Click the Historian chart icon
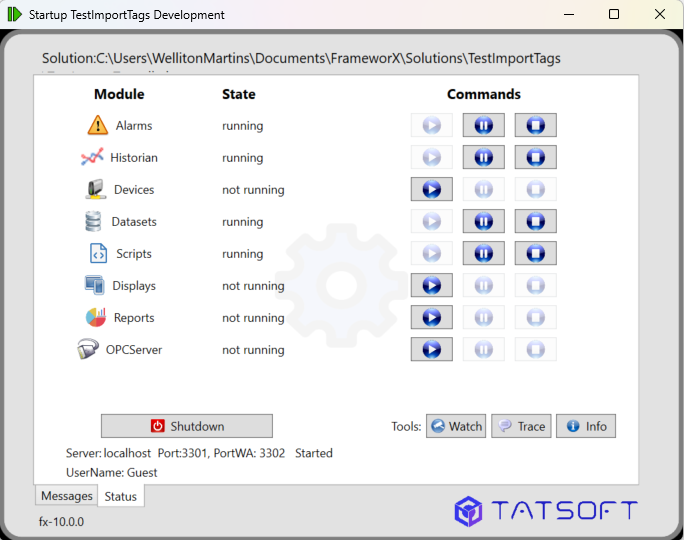 coord(92,157)
